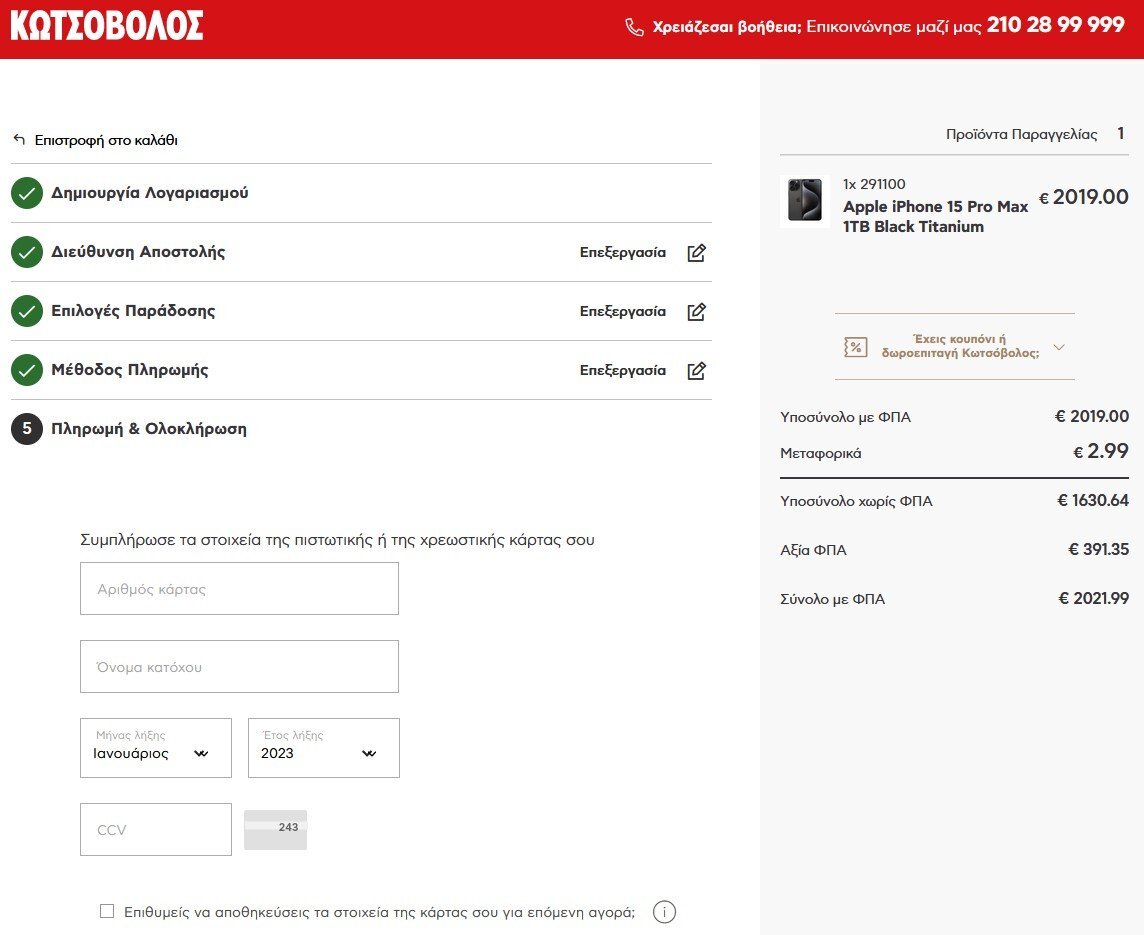Image resolution: width=1144 pixels, height=935 pixels.
Task: Select the Πληρωμή & Ολοκλήρωση step heading
Action: coord(149,429)
